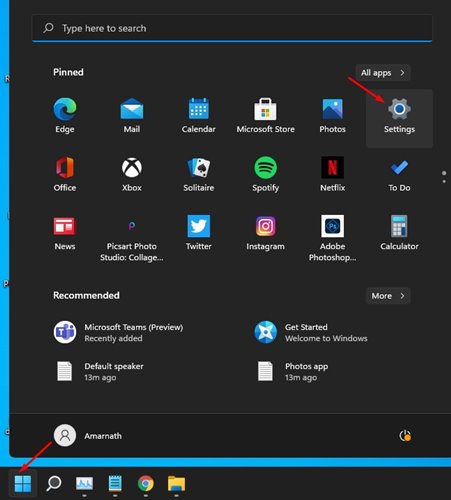Expand the All apps list
Viewport: 451px width, 500px height.
point(383,73)
